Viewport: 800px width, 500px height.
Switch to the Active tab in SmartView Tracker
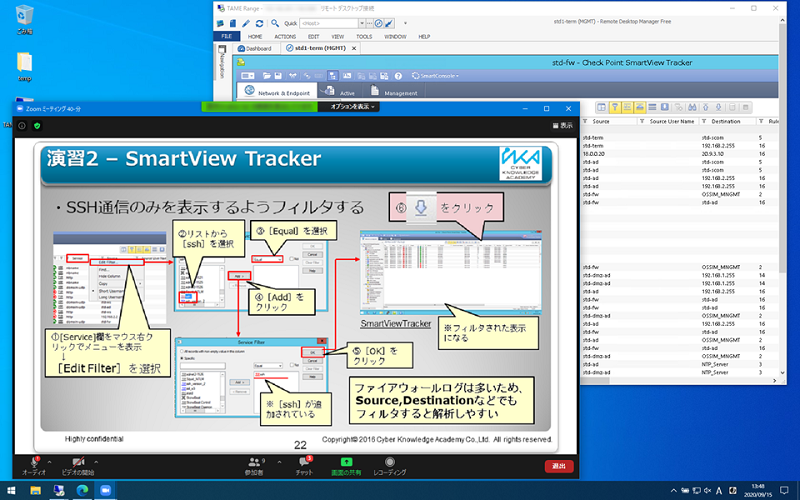click(340, 92)
